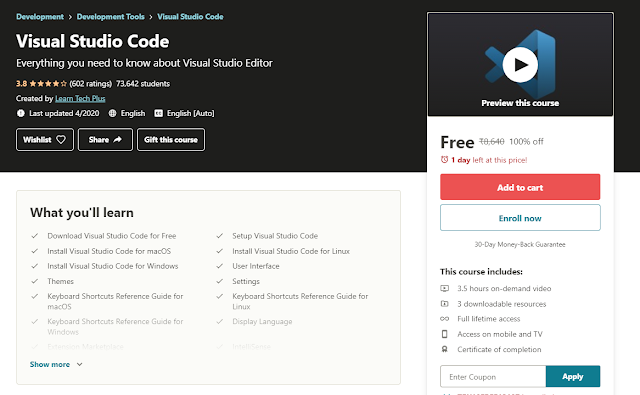
Task: Click the alarm clock icon near price
Action: pyautogui.click(x=444, y=160)
